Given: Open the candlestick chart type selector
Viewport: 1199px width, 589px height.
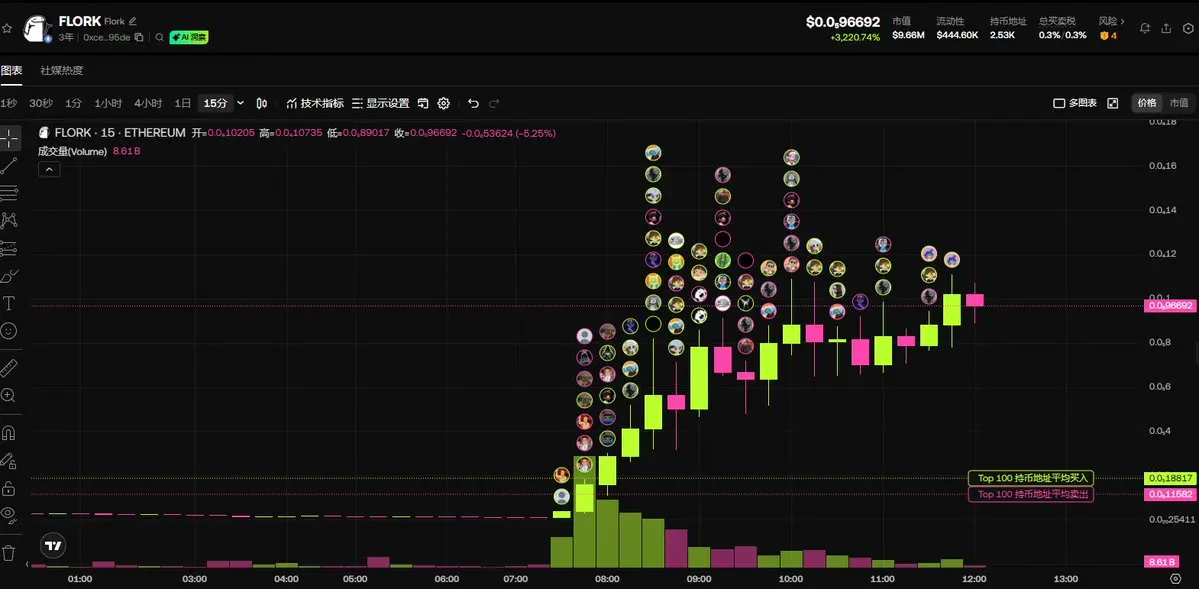Looking at the screenshot, I should click(x=262, y=103).
